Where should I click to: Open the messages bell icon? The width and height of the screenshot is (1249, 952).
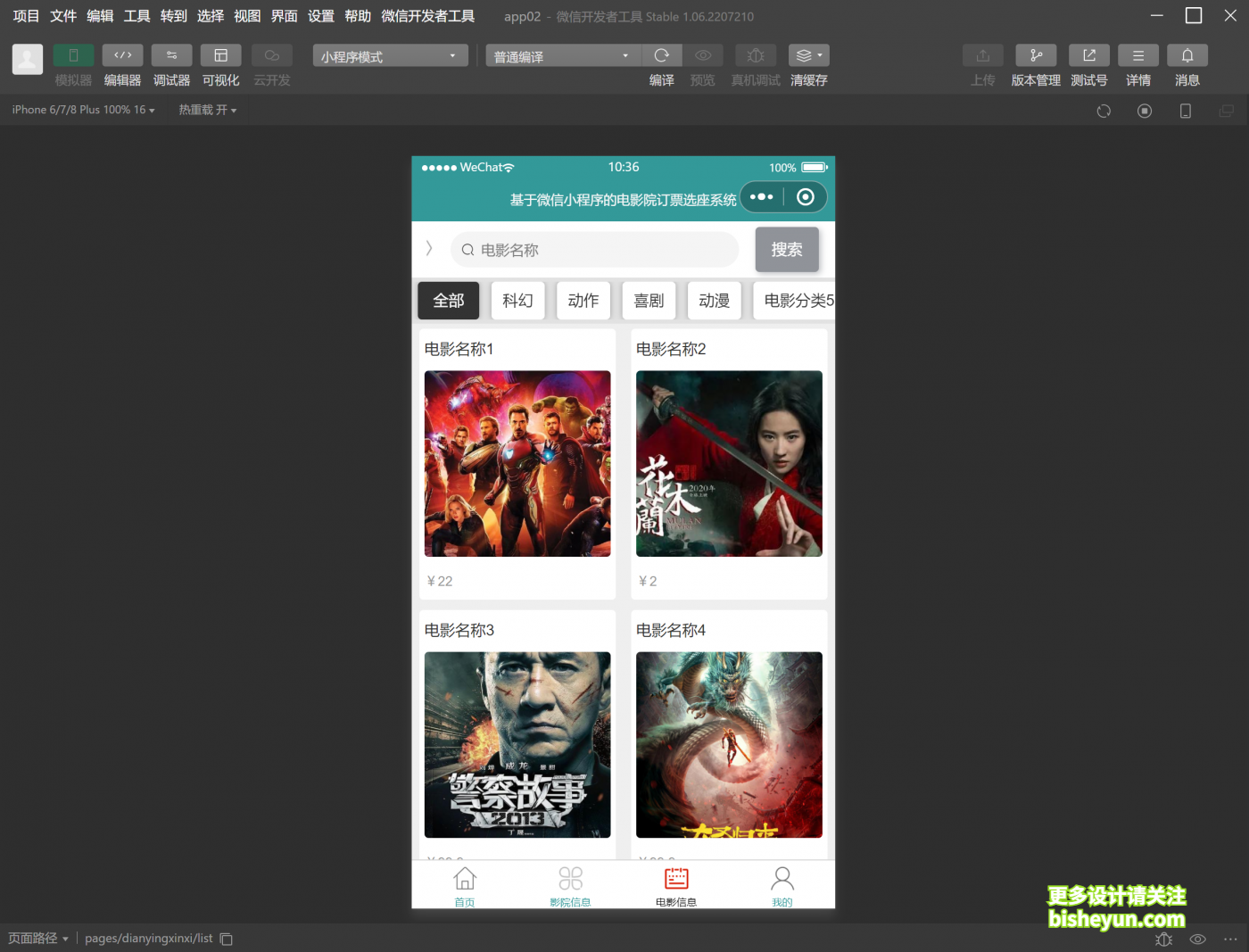click(1187, 55)
